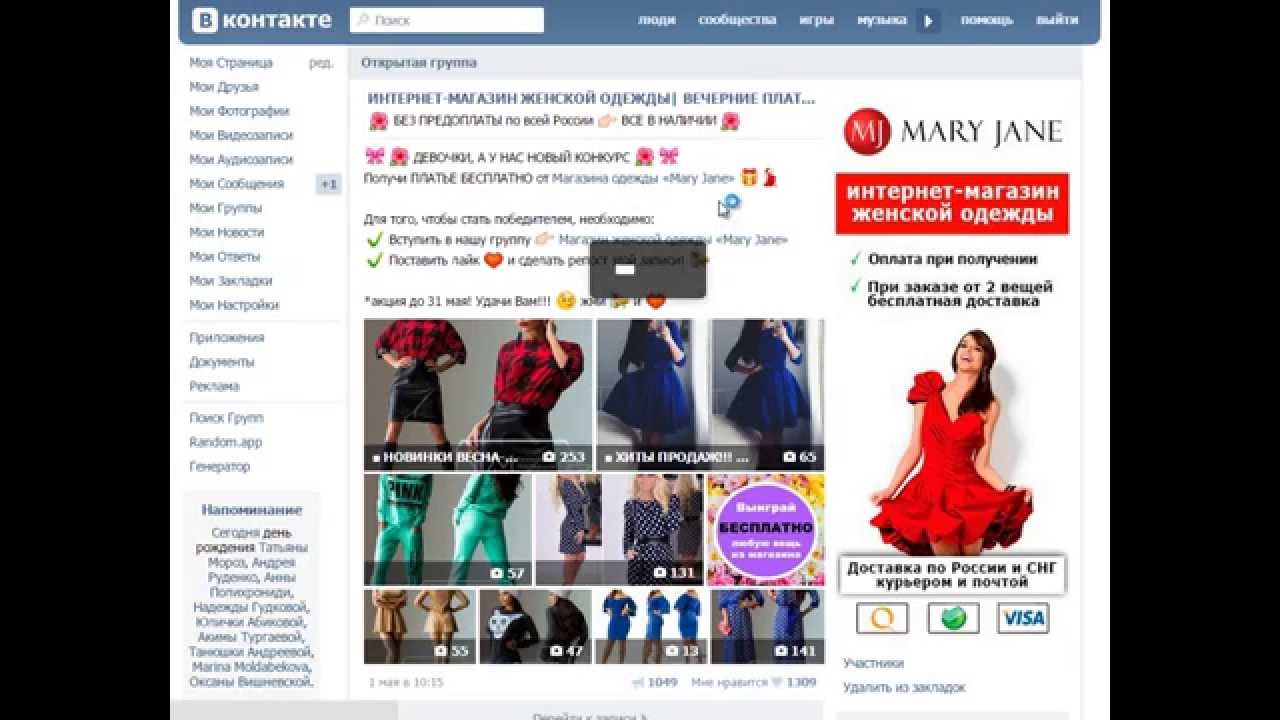Screen dimensions: 1280x720
Task: Open album thumbnail with 13 photos
Action: click(651, 627)
